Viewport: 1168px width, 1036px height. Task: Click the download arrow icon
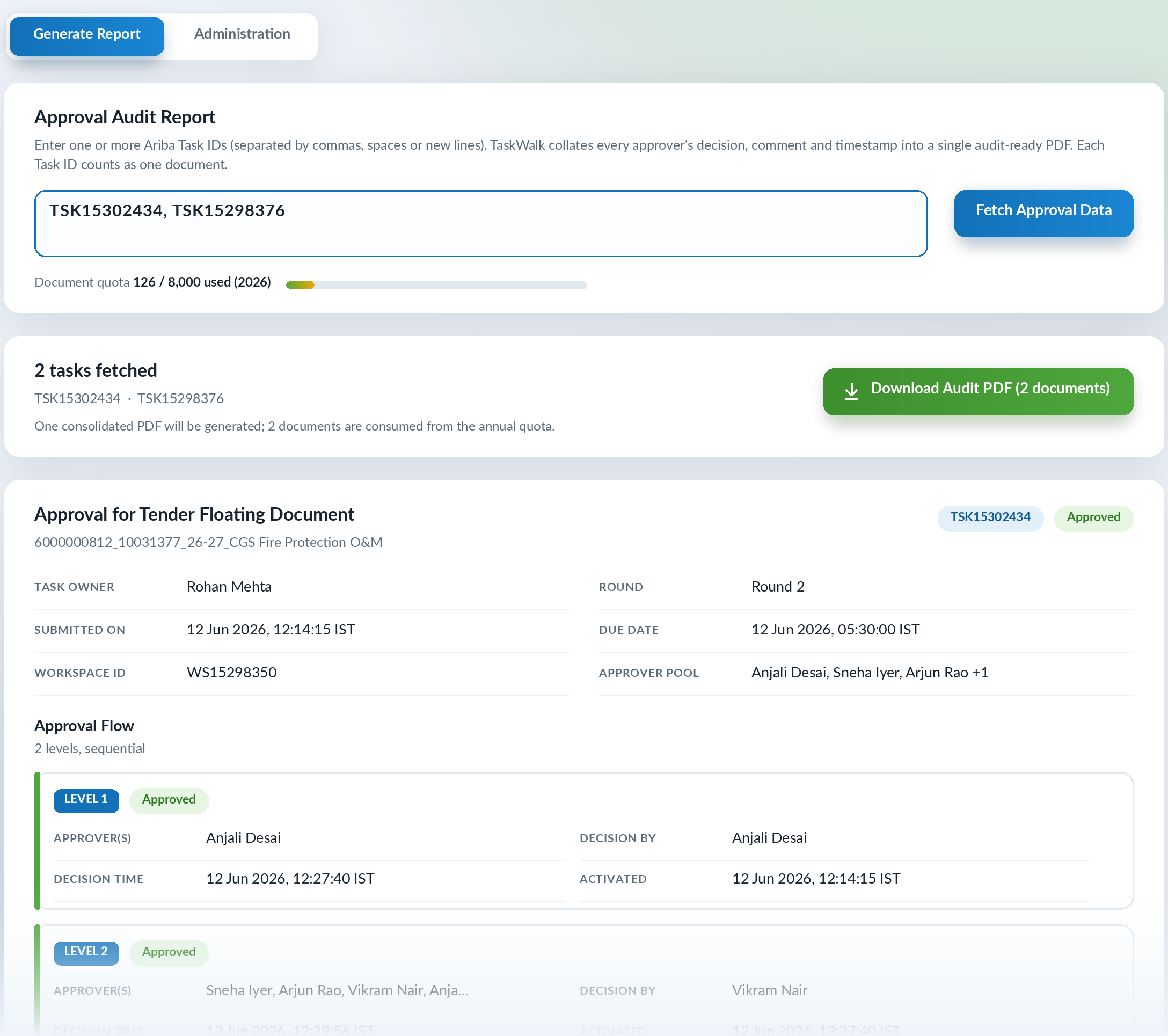(x=851, y=391)
